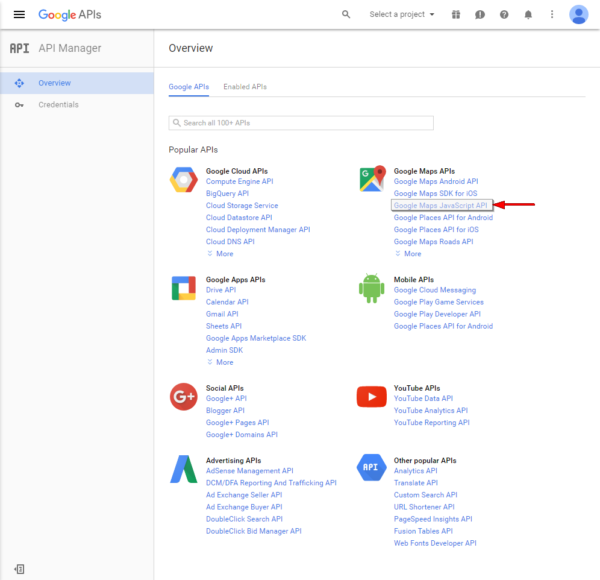Open Compute Engine API link
The image size is (600, 580).
240,181
